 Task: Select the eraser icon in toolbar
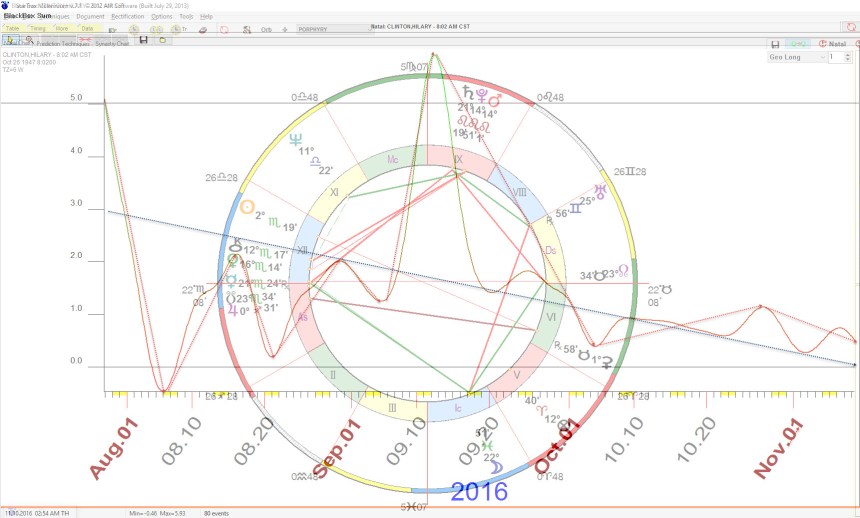pyautogui.click(x=203, y=30)
